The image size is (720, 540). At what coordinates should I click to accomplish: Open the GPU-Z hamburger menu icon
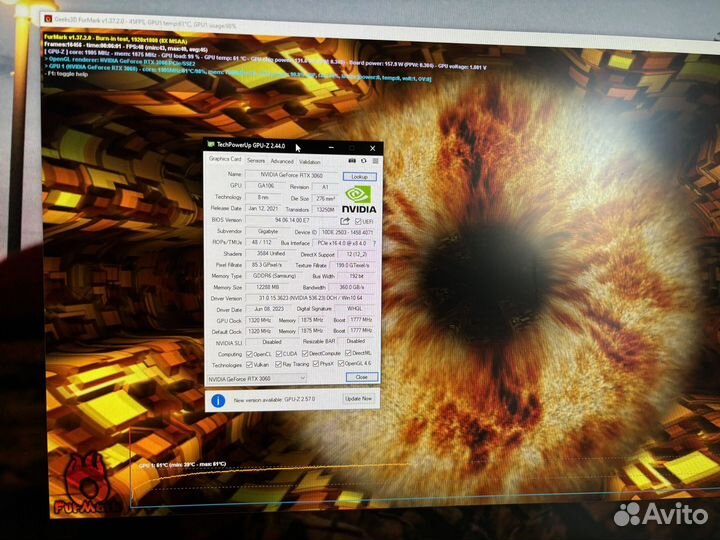click(375, 161)
